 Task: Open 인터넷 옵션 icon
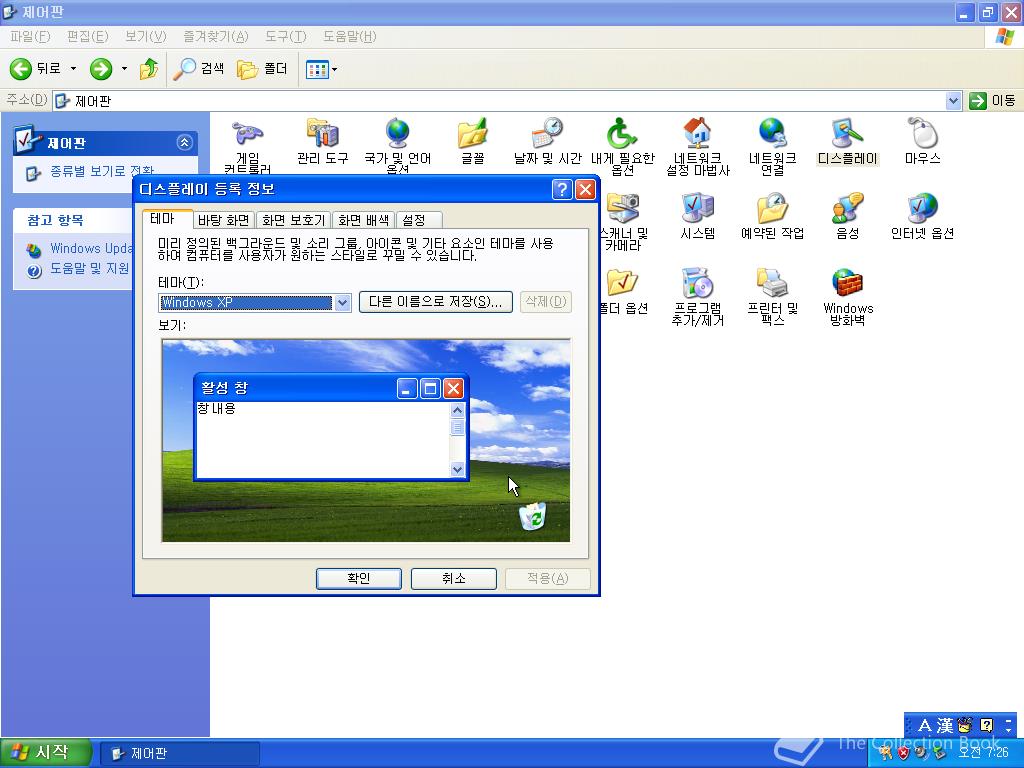coord(922,216)
